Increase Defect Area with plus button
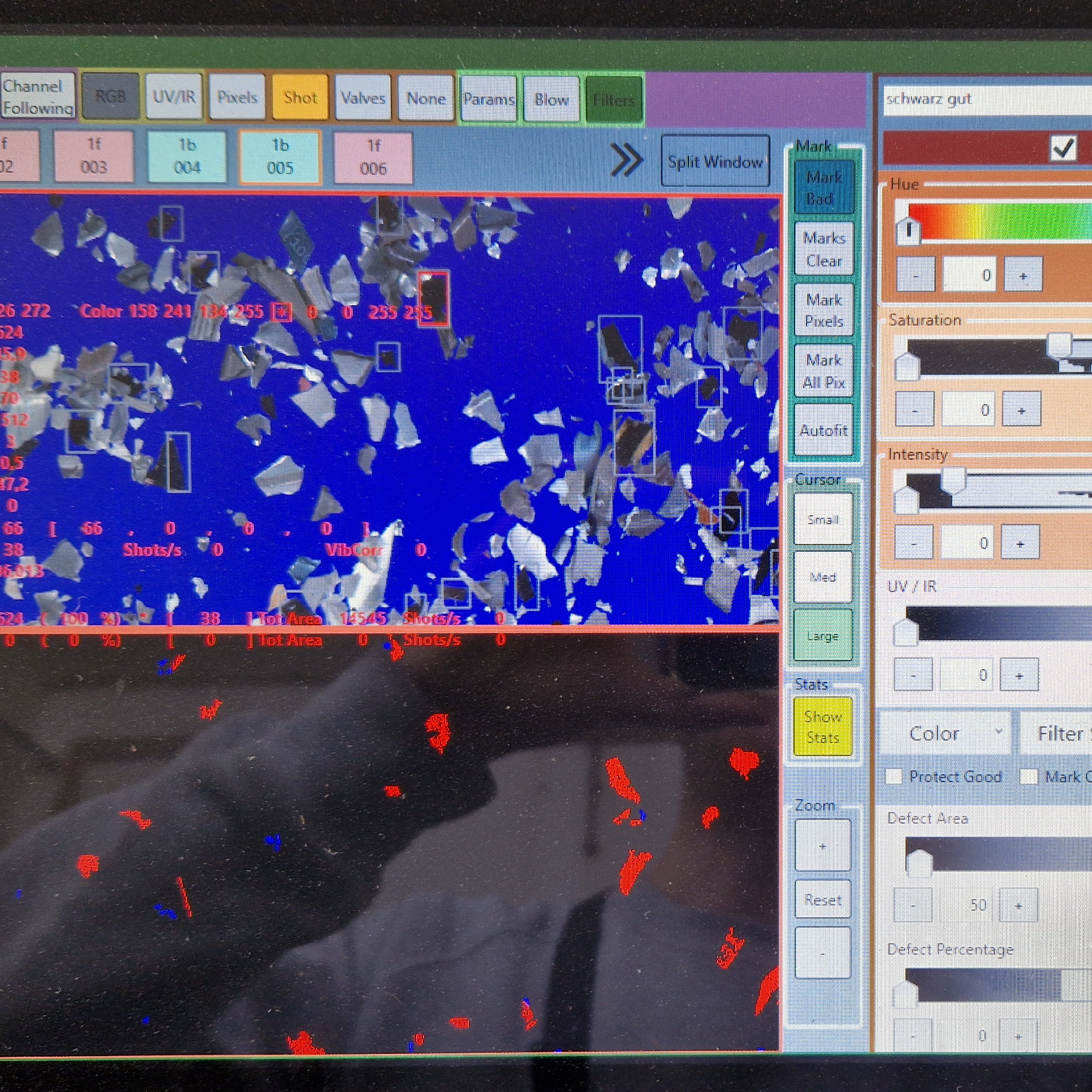The image size is (1092, 1092). [x=1018, y=905]
